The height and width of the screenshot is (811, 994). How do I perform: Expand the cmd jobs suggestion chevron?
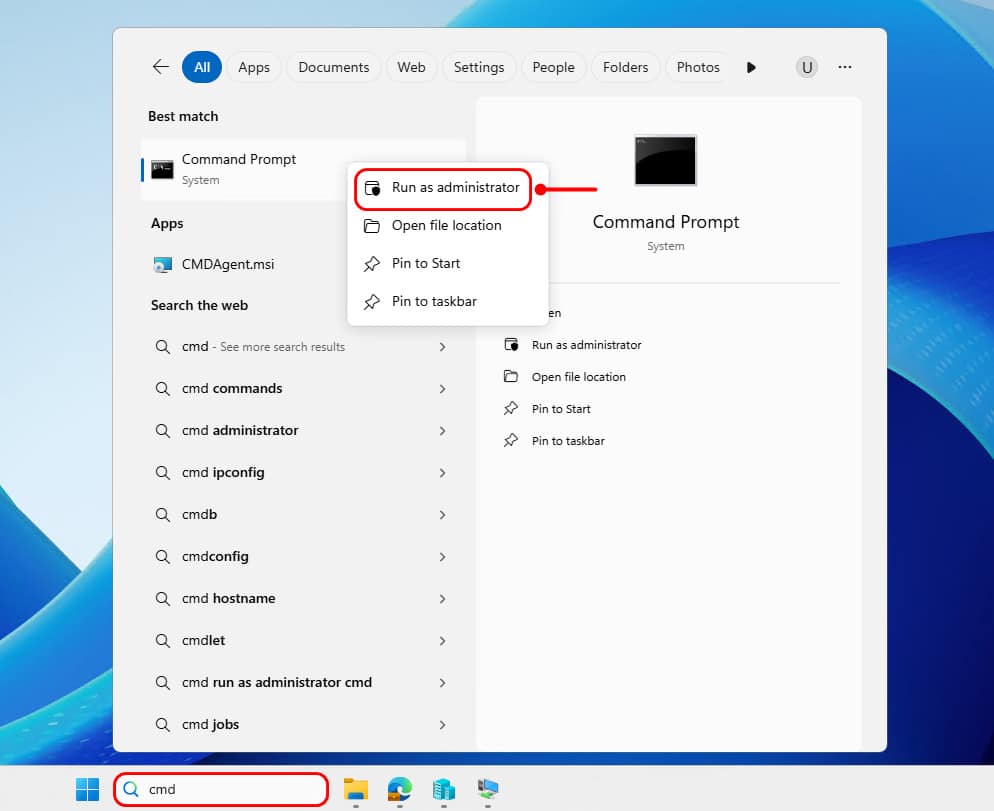coord(442,725)
